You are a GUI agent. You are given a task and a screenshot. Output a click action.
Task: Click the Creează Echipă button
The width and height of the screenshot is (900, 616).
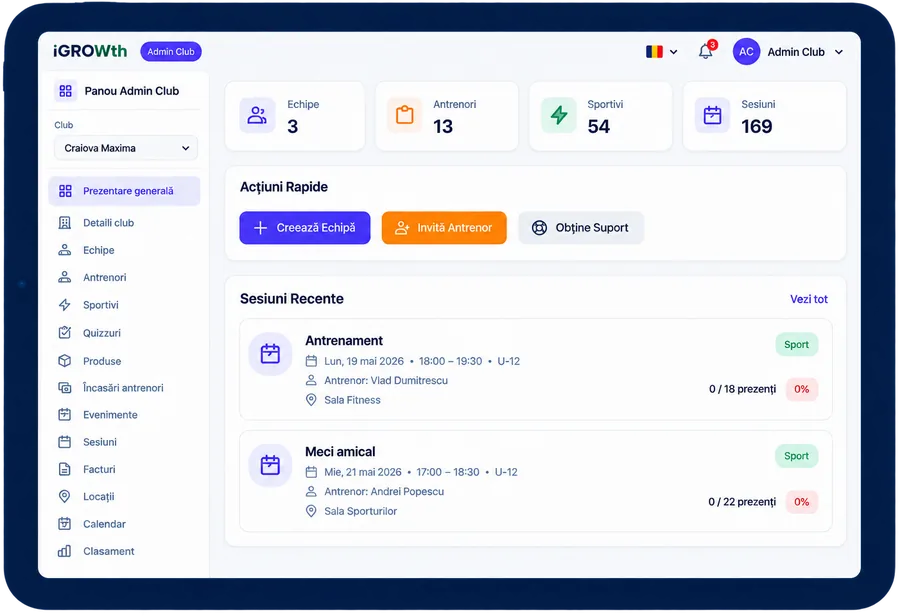305,228
